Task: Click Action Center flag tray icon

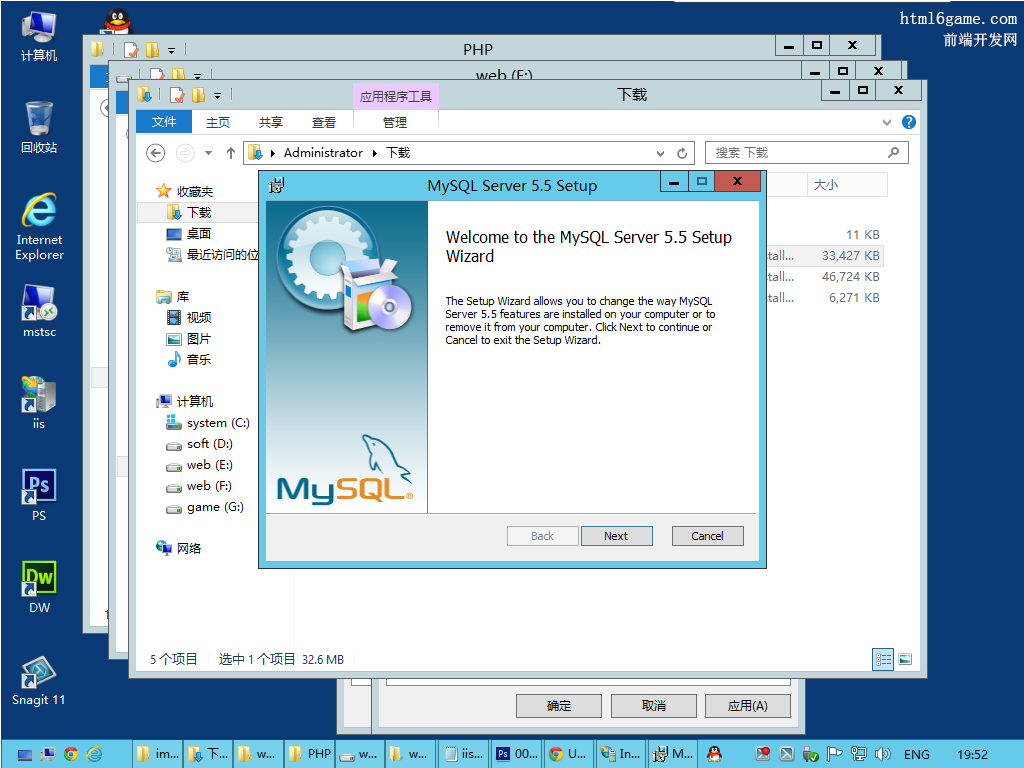Action: [x=835, y=754]
